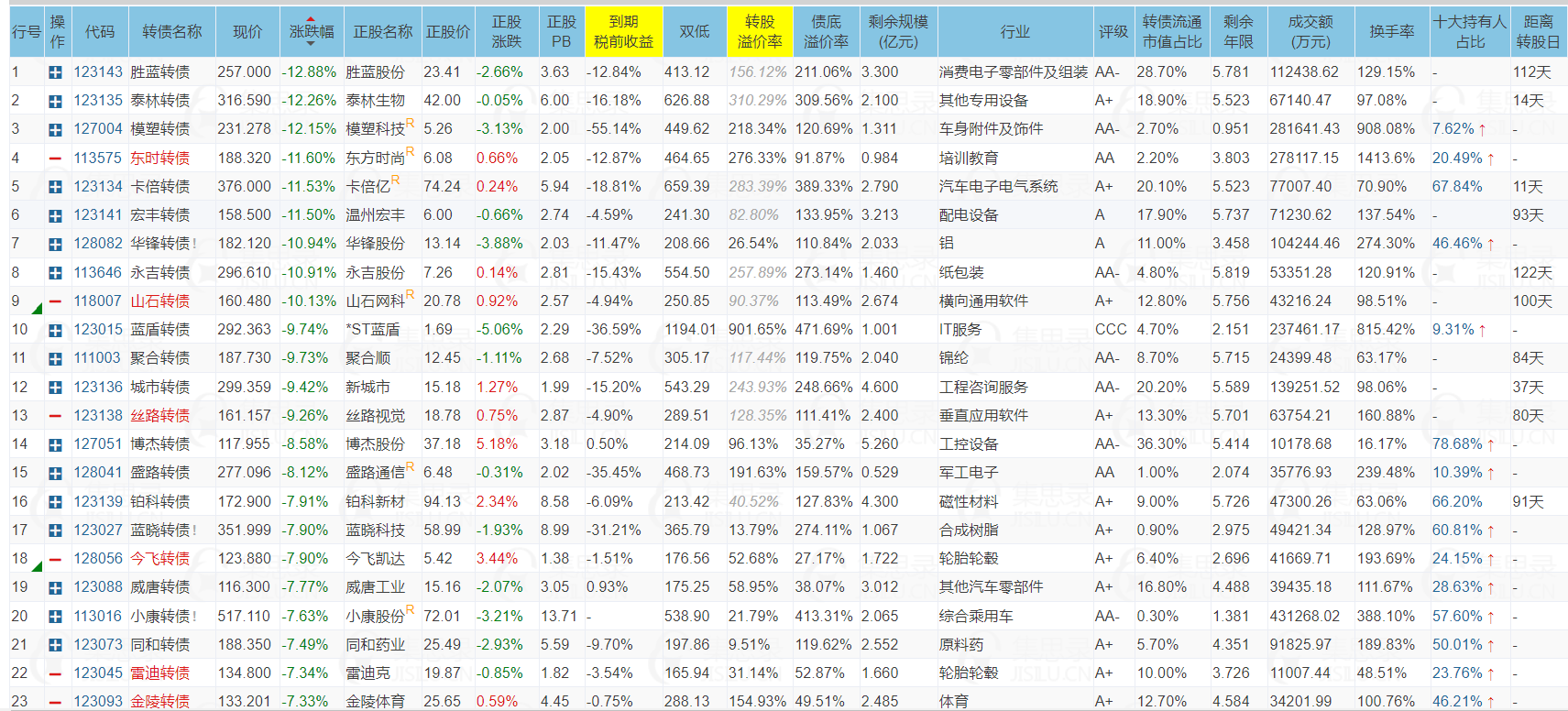Image resolution: width=1568 pixels, height=711 pixels.
Task: Open the 铂科新材 stock link
Action: (x=376, y=502)
